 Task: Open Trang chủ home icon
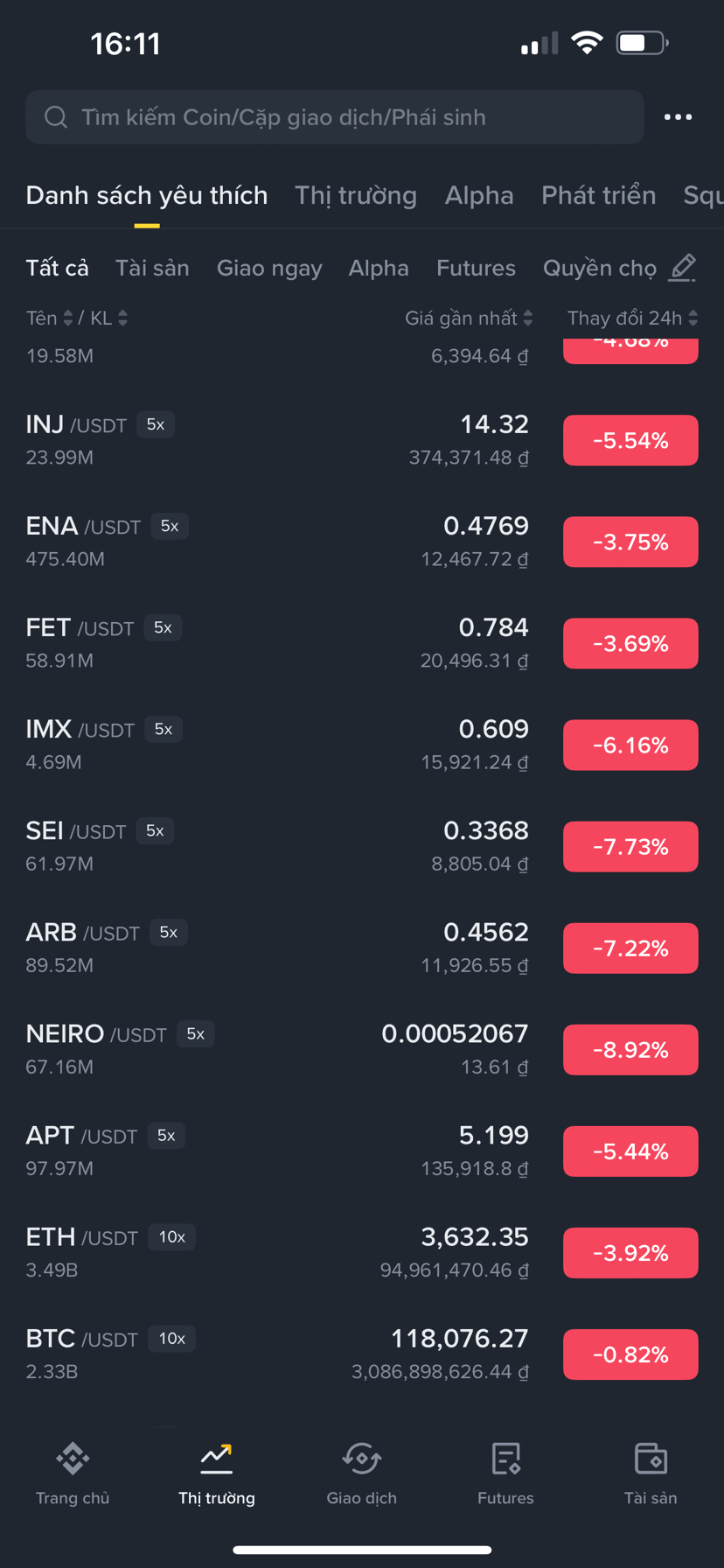coord(73,1458)
